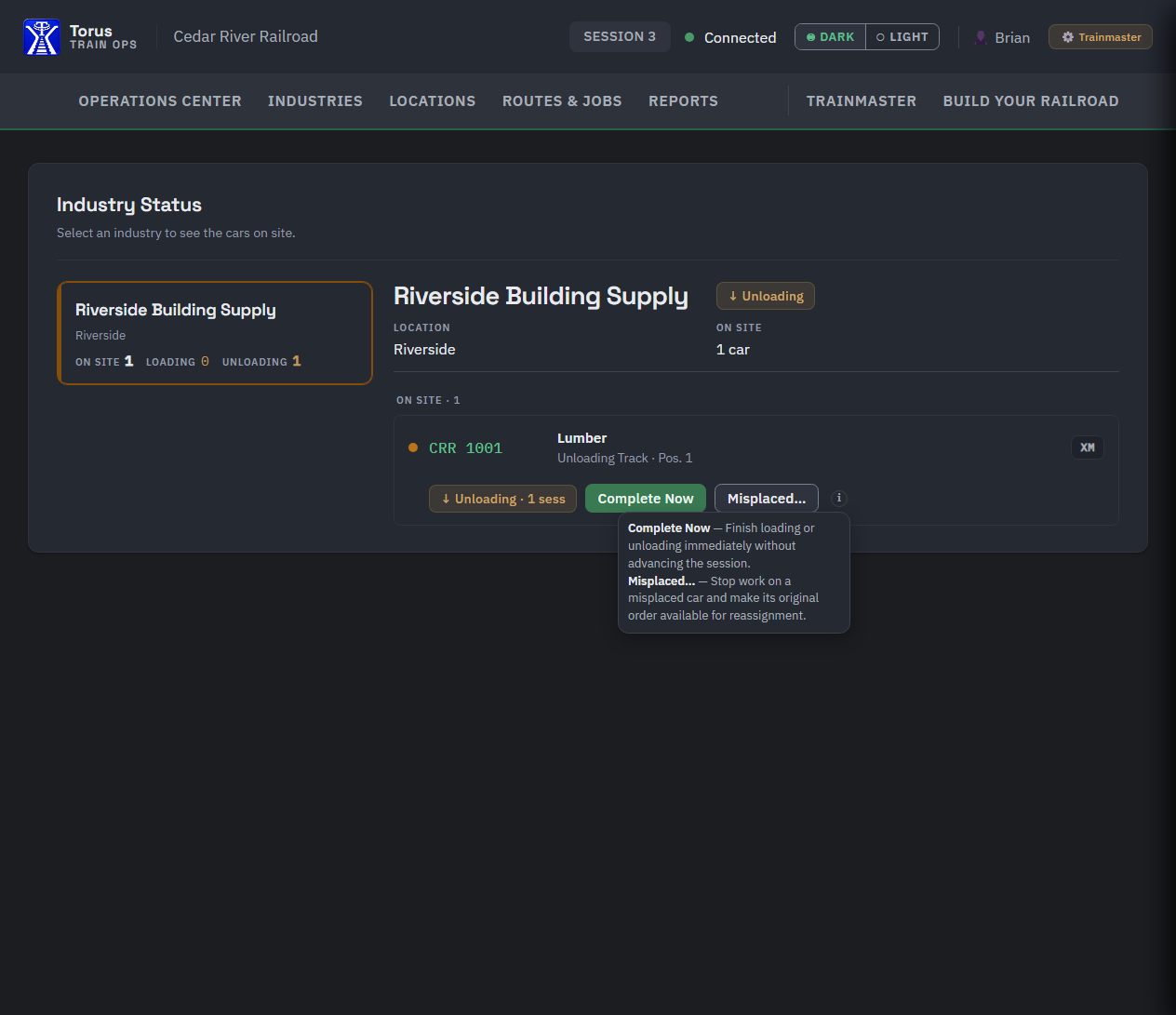The width and height of the screenshot is (1176, 1015).
Task: Click the Lumber commodity label
Action: click(x=582, y=438)
